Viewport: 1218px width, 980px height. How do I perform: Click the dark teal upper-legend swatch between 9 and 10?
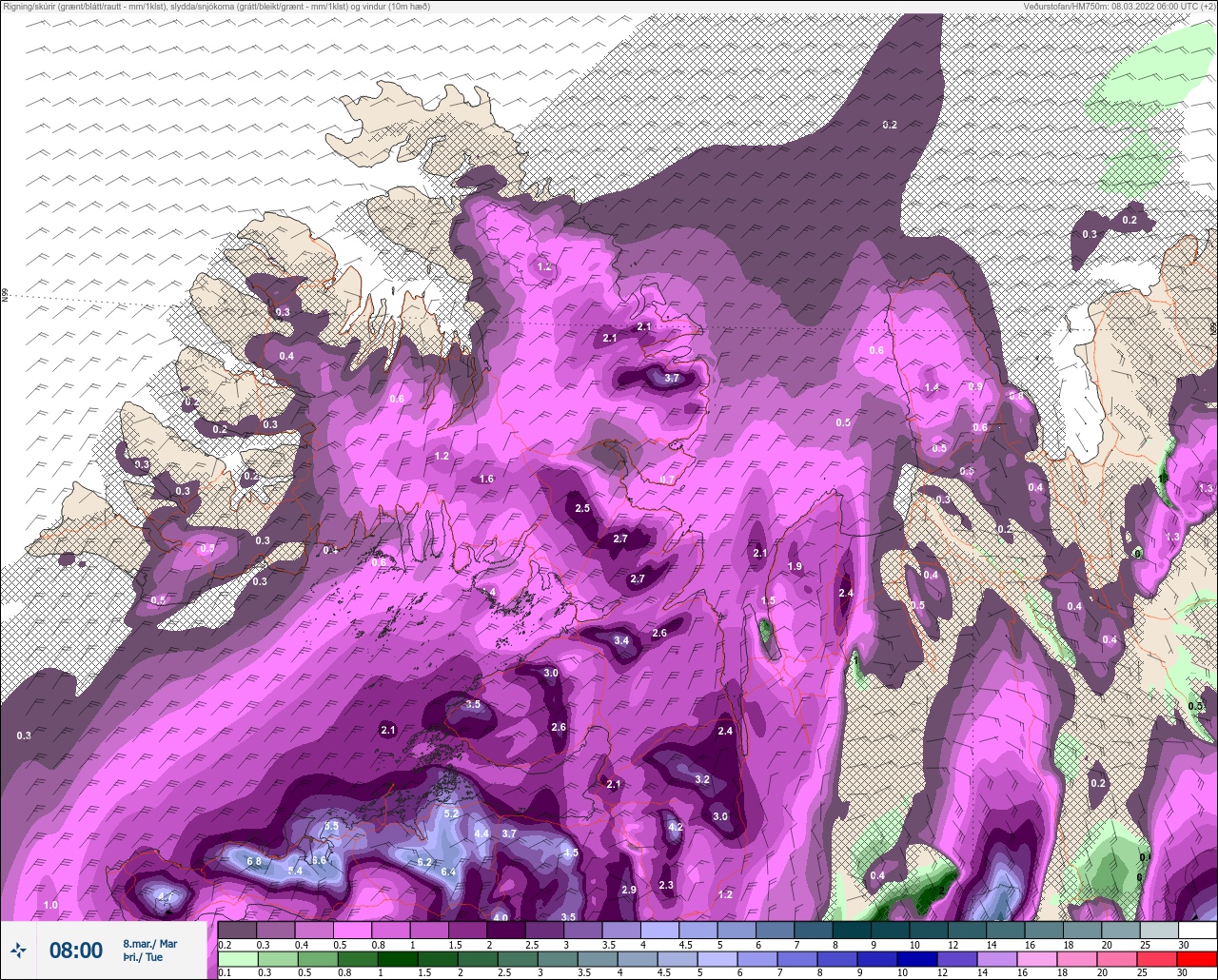[x=890, y=930]
